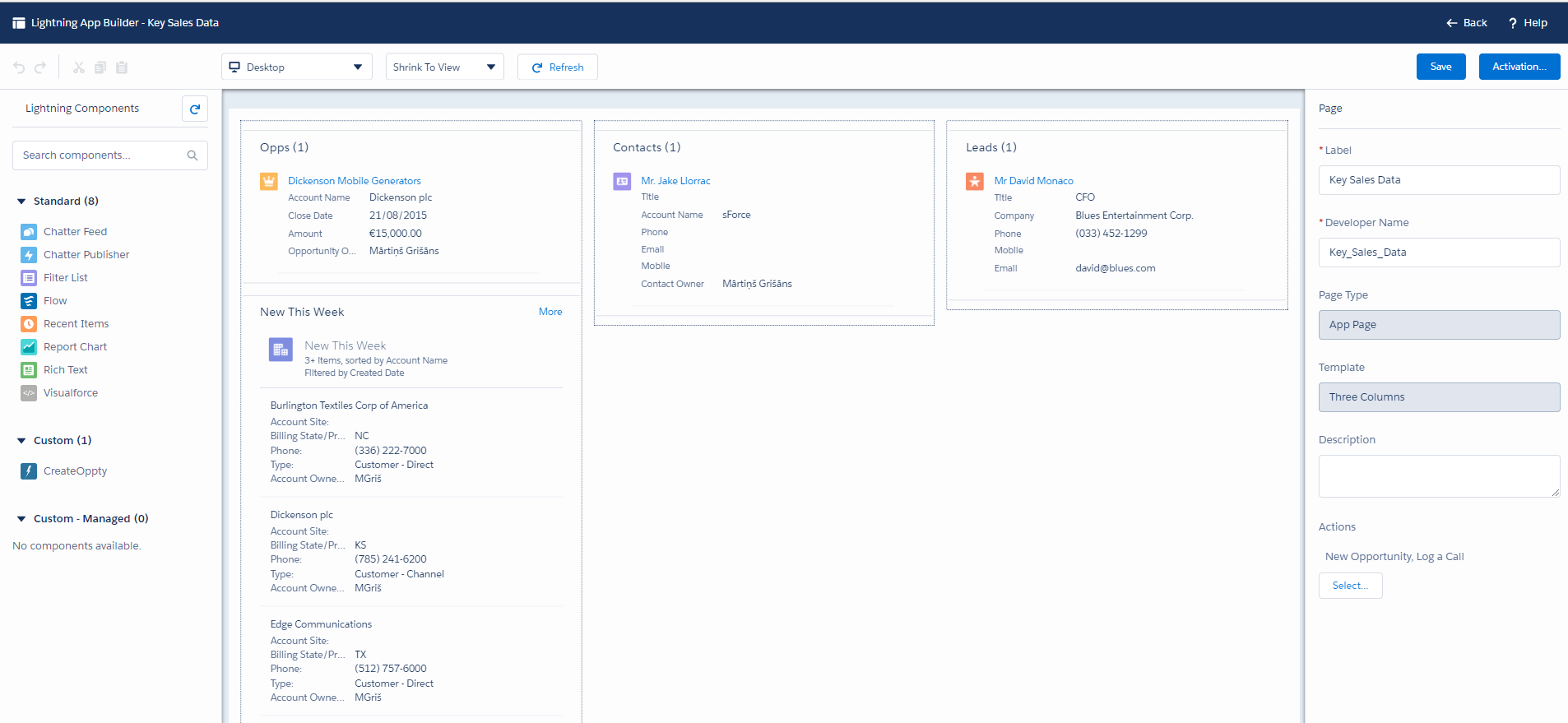The height and width of the screenshot is (723, 1568).
Task: Click the undo arrow icon
Action: coord(19,67)
